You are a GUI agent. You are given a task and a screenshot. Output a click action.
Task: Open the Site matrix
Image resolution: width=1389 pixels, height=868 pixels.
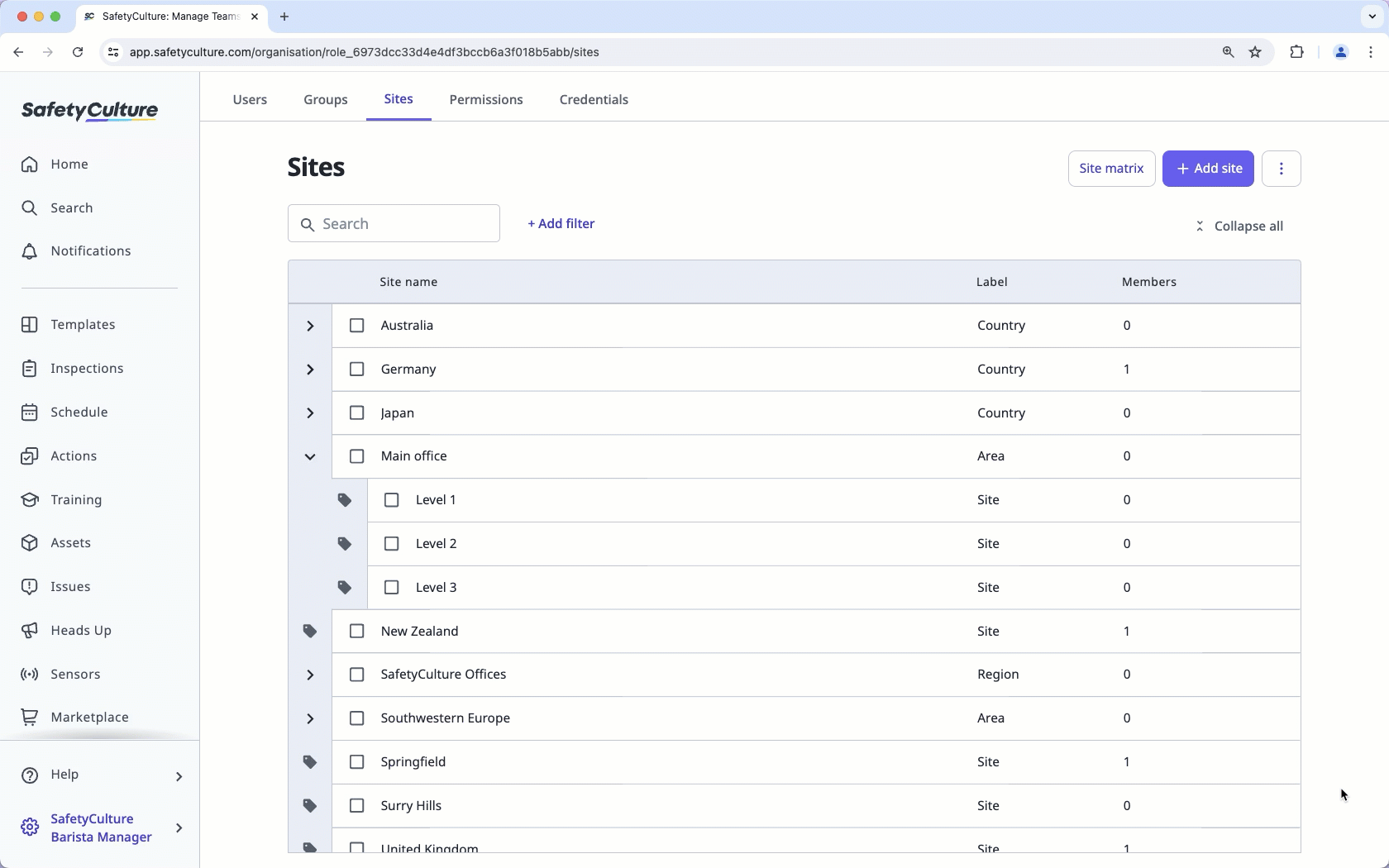tap(1111, 169)
